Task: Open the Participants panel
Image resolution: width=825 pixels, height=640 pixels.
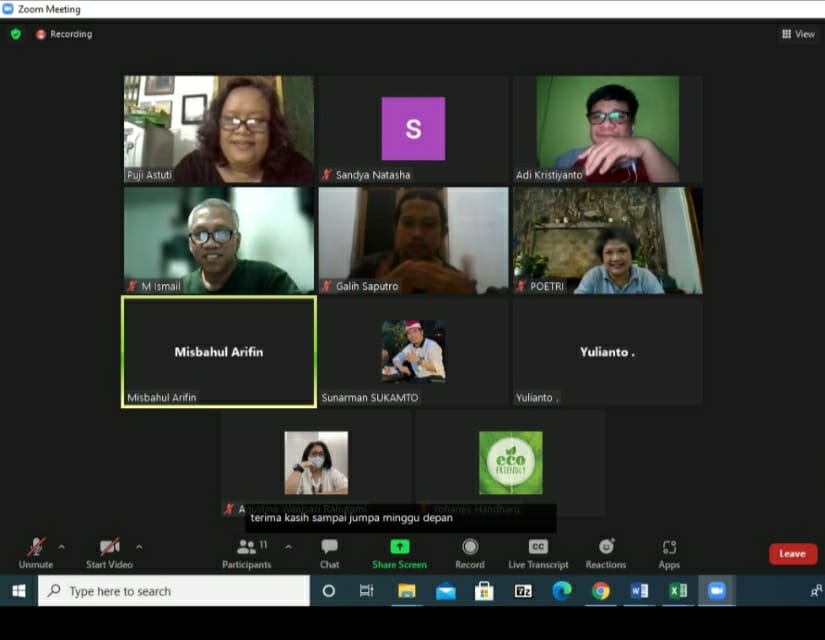Action: click(247, 553)
